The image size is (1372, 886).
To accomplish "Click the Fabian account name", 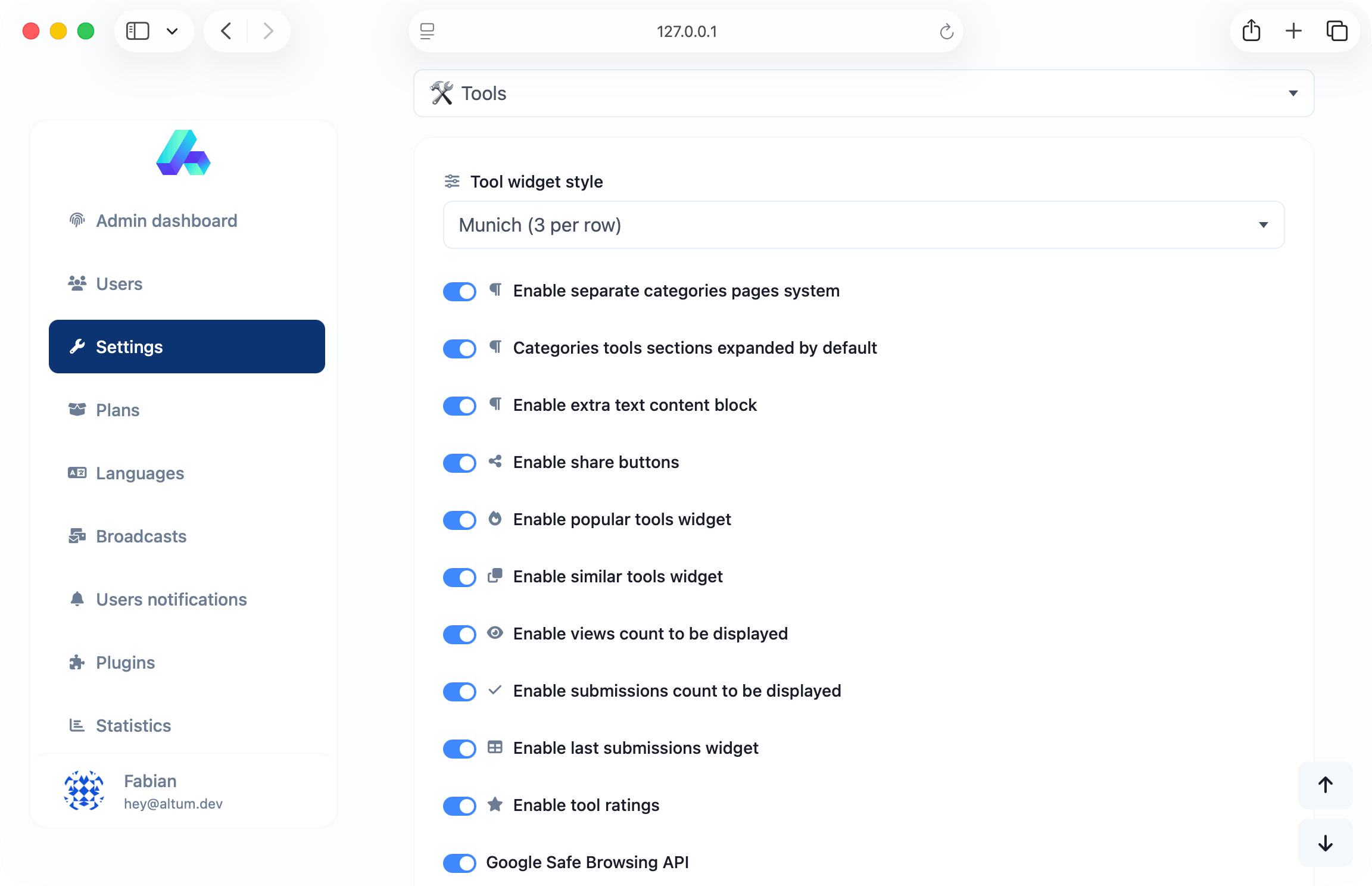I will click(x=150, y=781).
